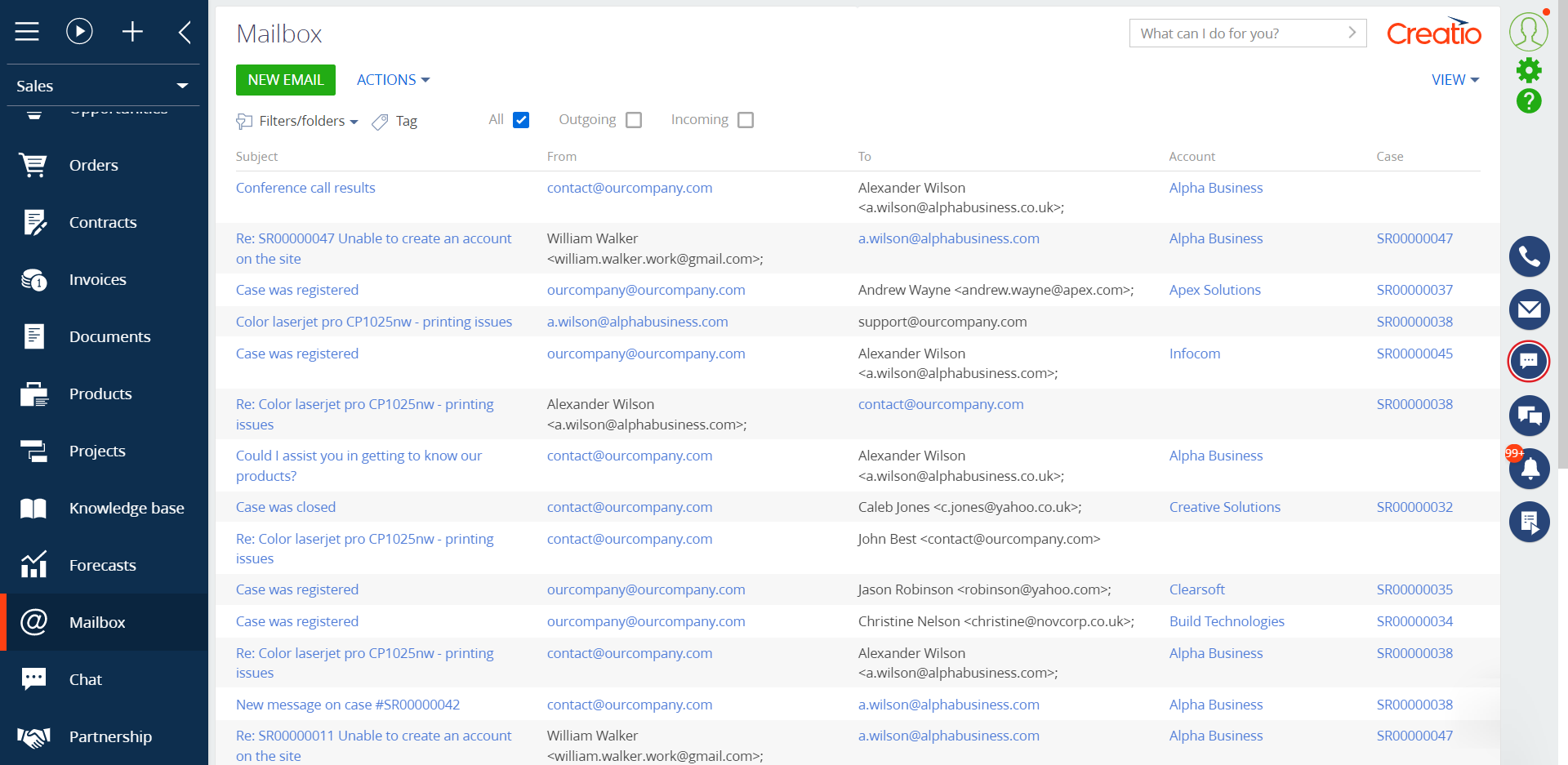Open the email panel envelope icon
Image resolution: width=1568 pixels, height=765 pixels.
click(x=1529, y=309)
